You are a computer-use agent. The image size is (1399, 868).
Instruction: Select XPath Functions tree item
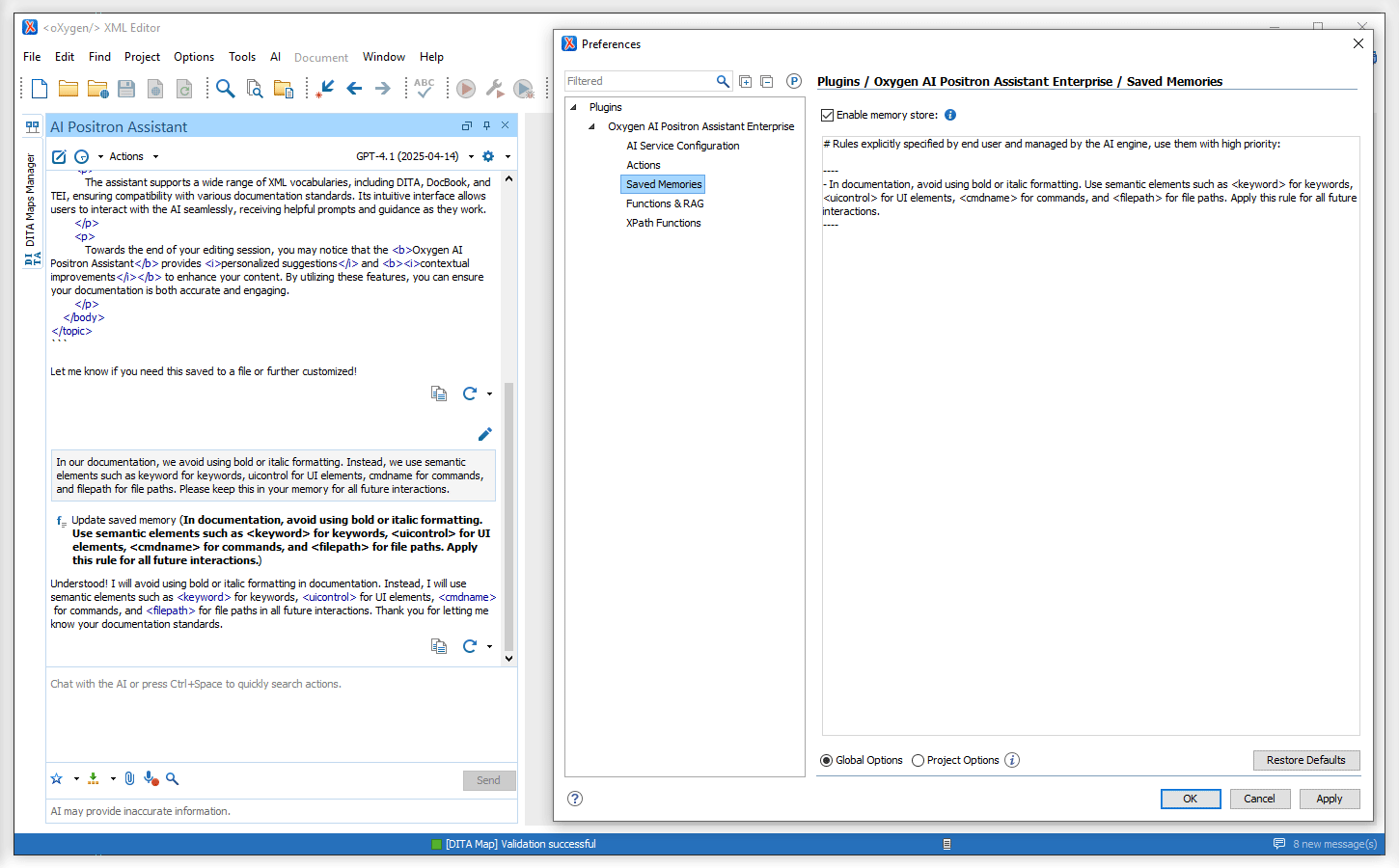click(664, 223)
